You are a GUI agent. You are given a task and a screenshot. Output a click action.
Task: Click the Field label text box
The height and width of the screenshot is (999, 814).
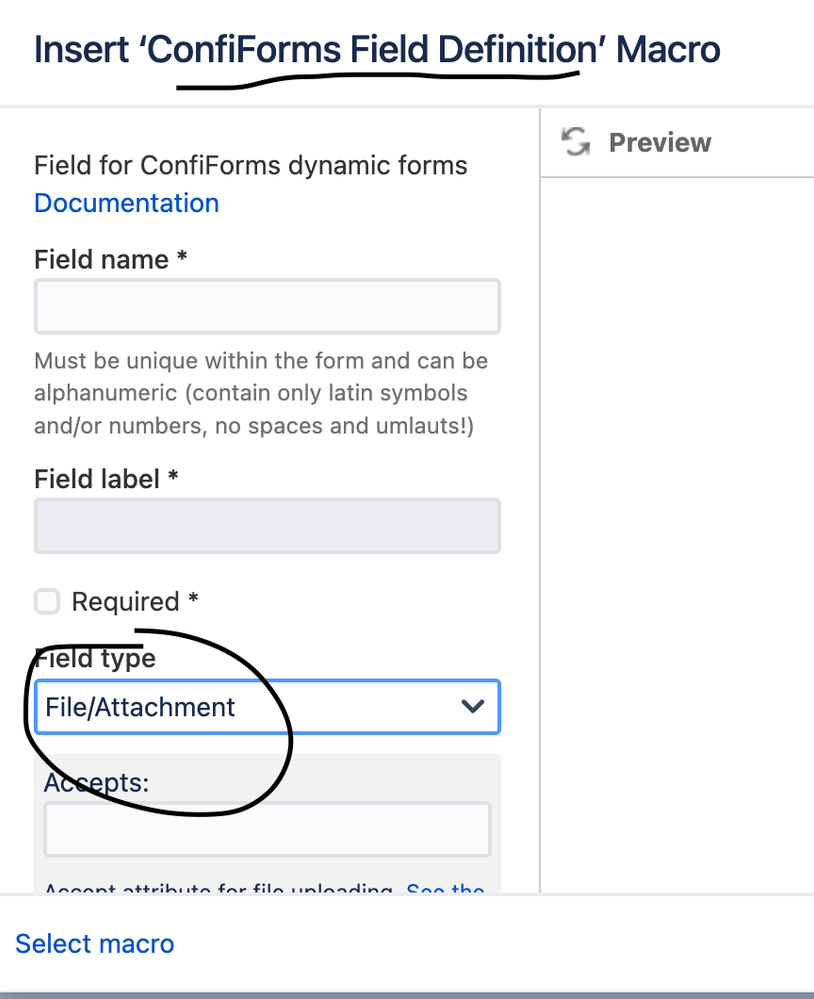click(x=267, y=525)
